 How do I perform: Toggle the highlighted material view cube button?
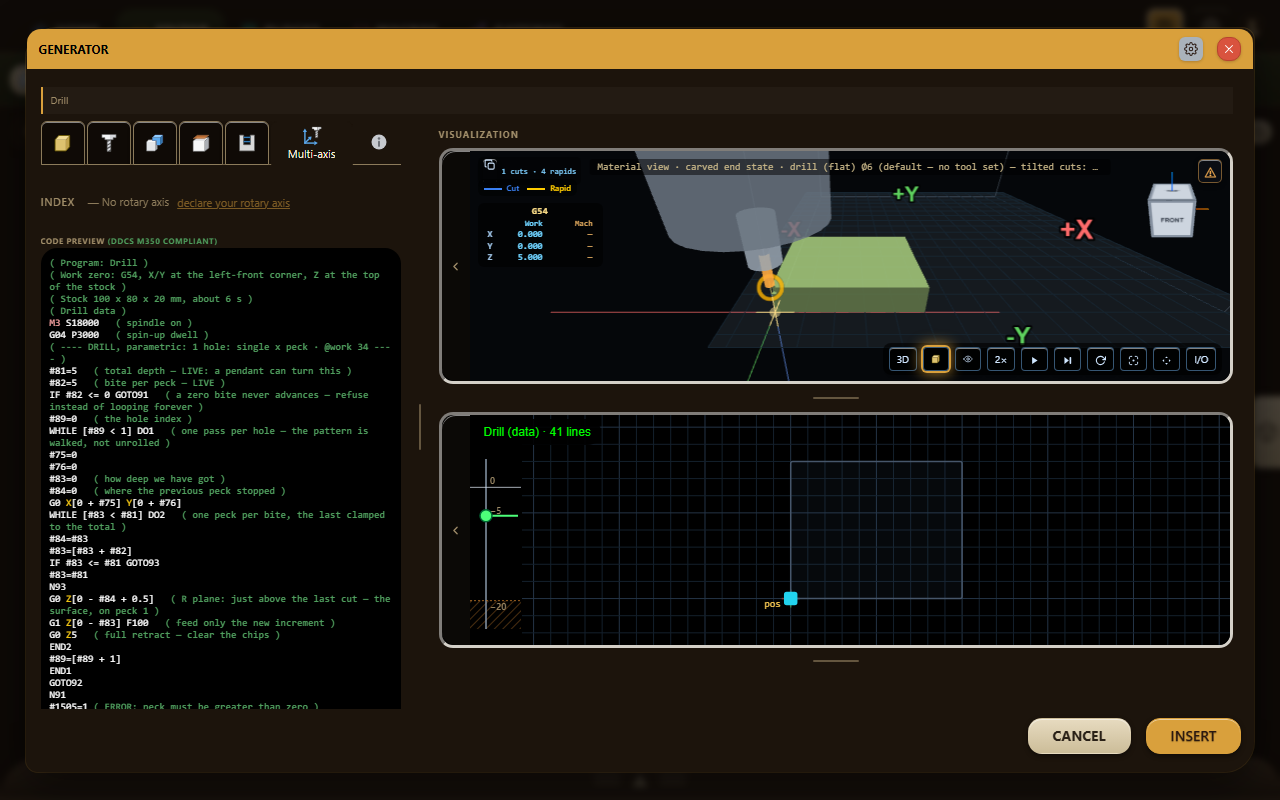[936, 359]
